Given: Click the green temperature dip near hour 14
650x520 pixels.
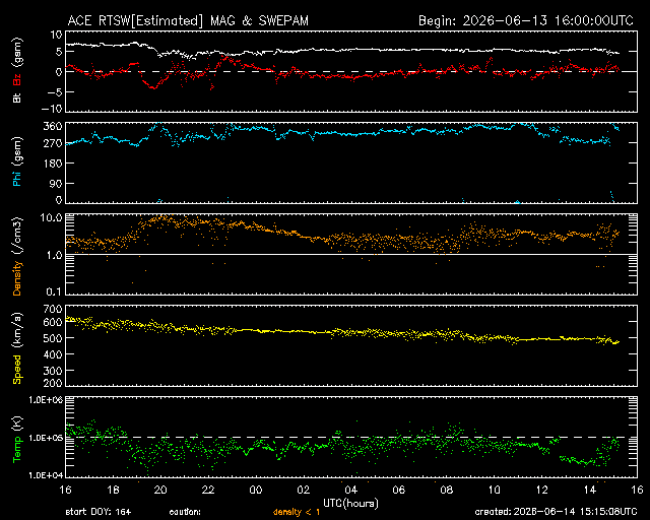Looking at the screenshot, I should tap(585, 462).
